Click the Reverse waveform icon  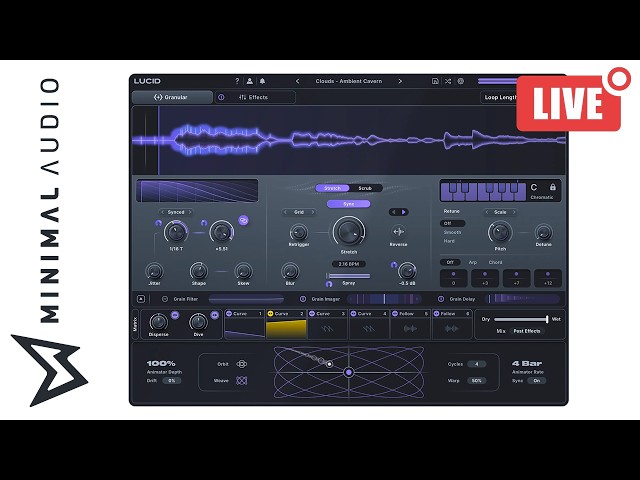[398, 232]
